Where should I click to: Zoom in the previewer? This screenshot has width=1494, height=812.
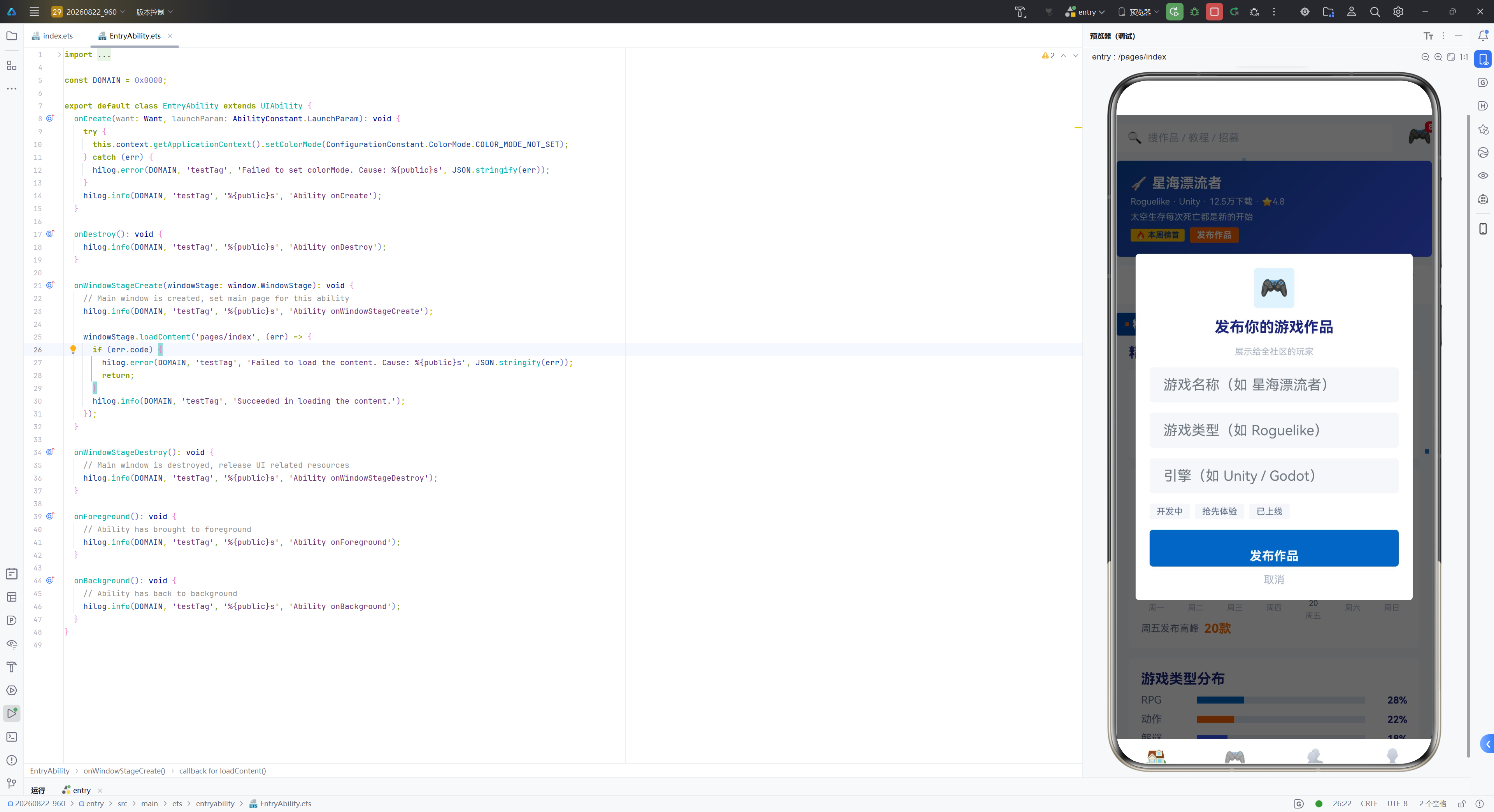point(1438,57)
